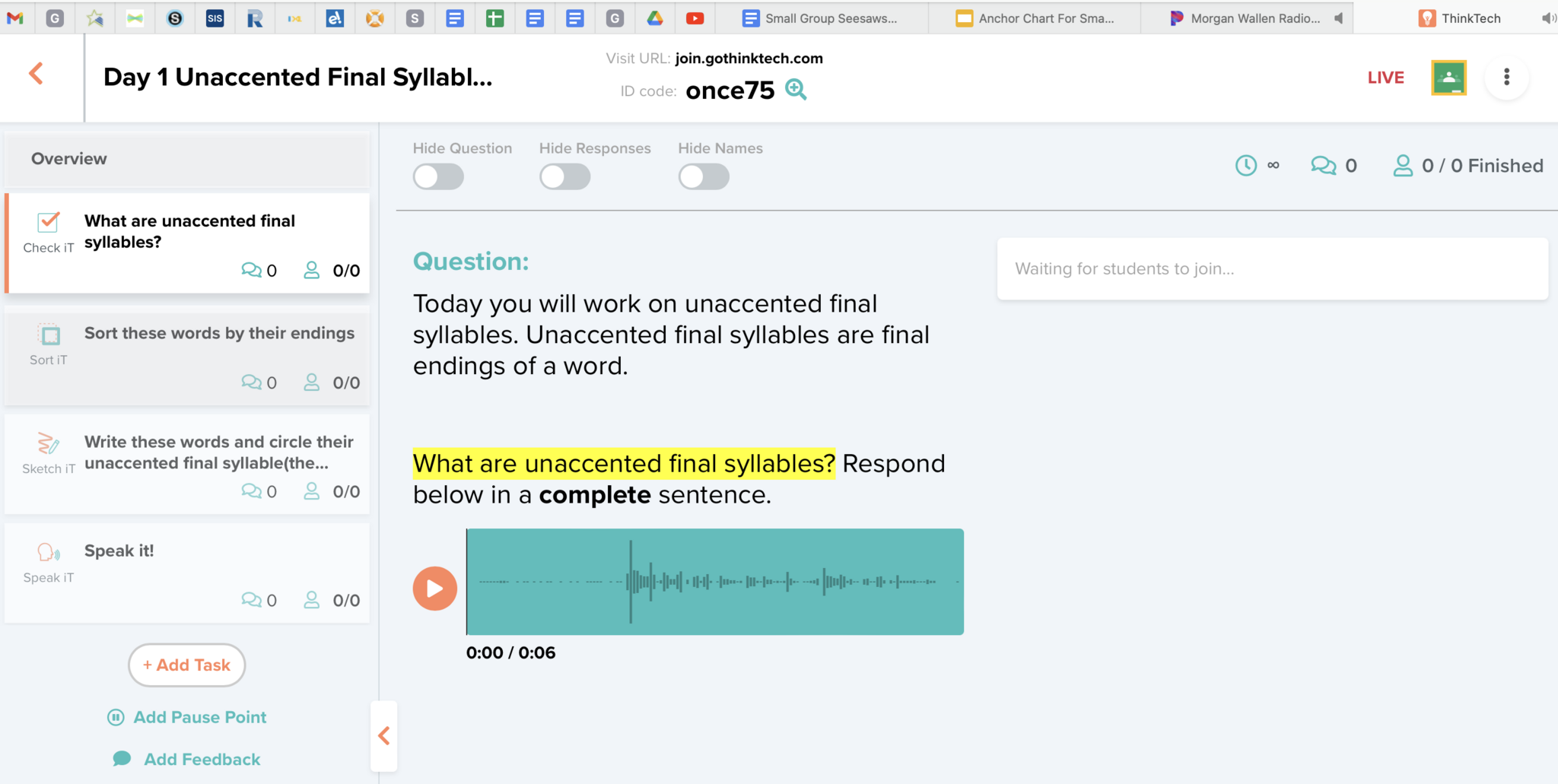
Task: Click the Add Pause Point icon
Action: (x=116, y=717)
